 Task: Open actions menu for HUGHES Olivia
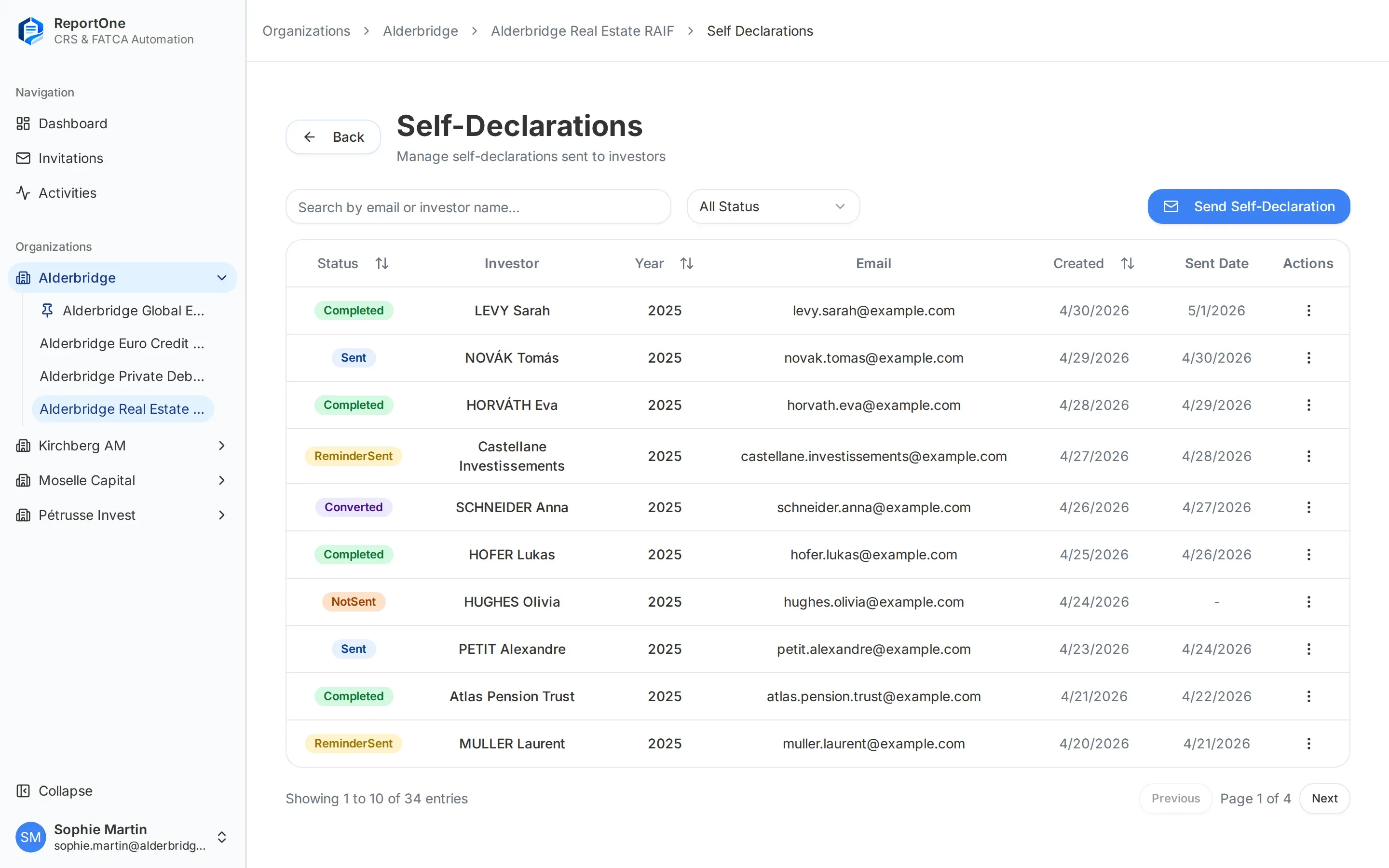pyautogui.click(x=1308, y=602)
